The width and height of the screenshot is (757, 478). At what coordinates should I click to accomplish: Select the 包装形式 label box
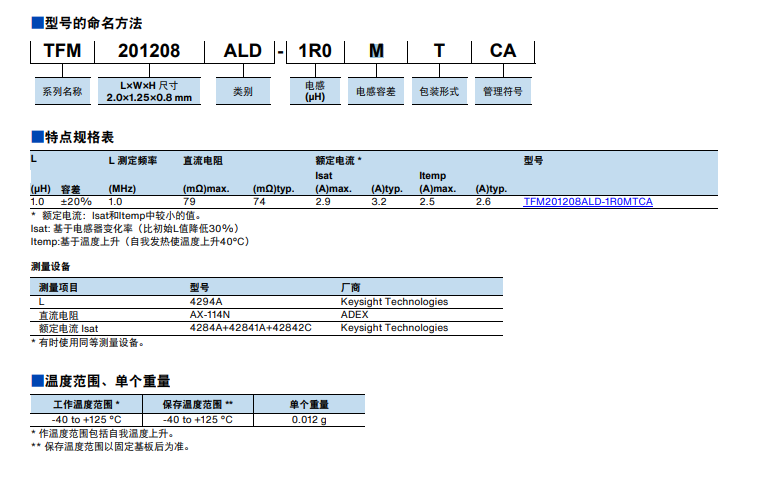(x=439, y=91)
